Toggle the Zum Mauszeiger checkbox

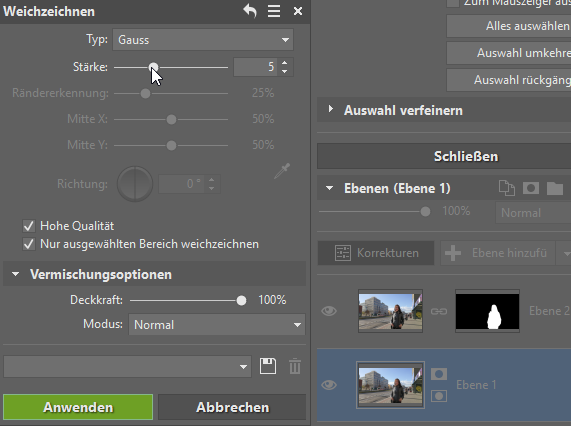(x=453, y=3)
